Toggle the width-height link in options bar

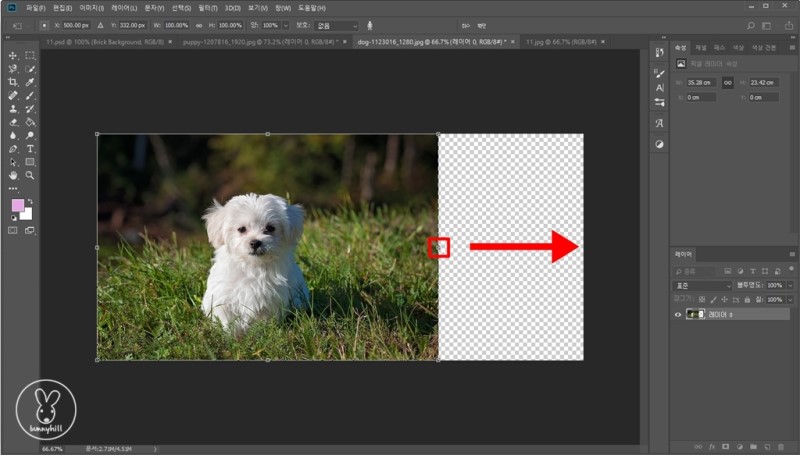click(201, 25)
